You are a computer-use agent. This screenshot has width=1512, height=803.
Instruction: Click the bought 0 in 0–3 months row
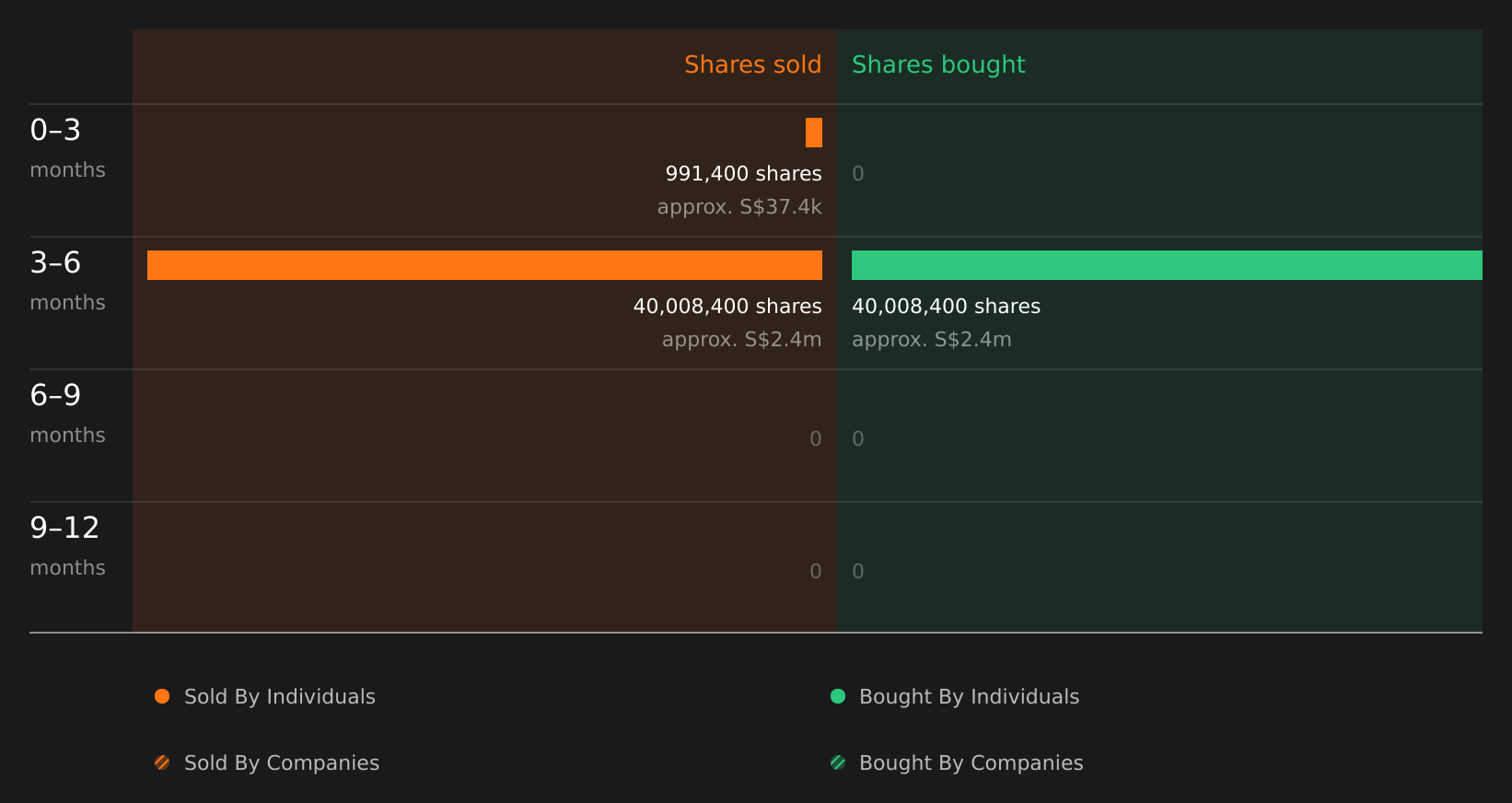click(x=858, y=173)
